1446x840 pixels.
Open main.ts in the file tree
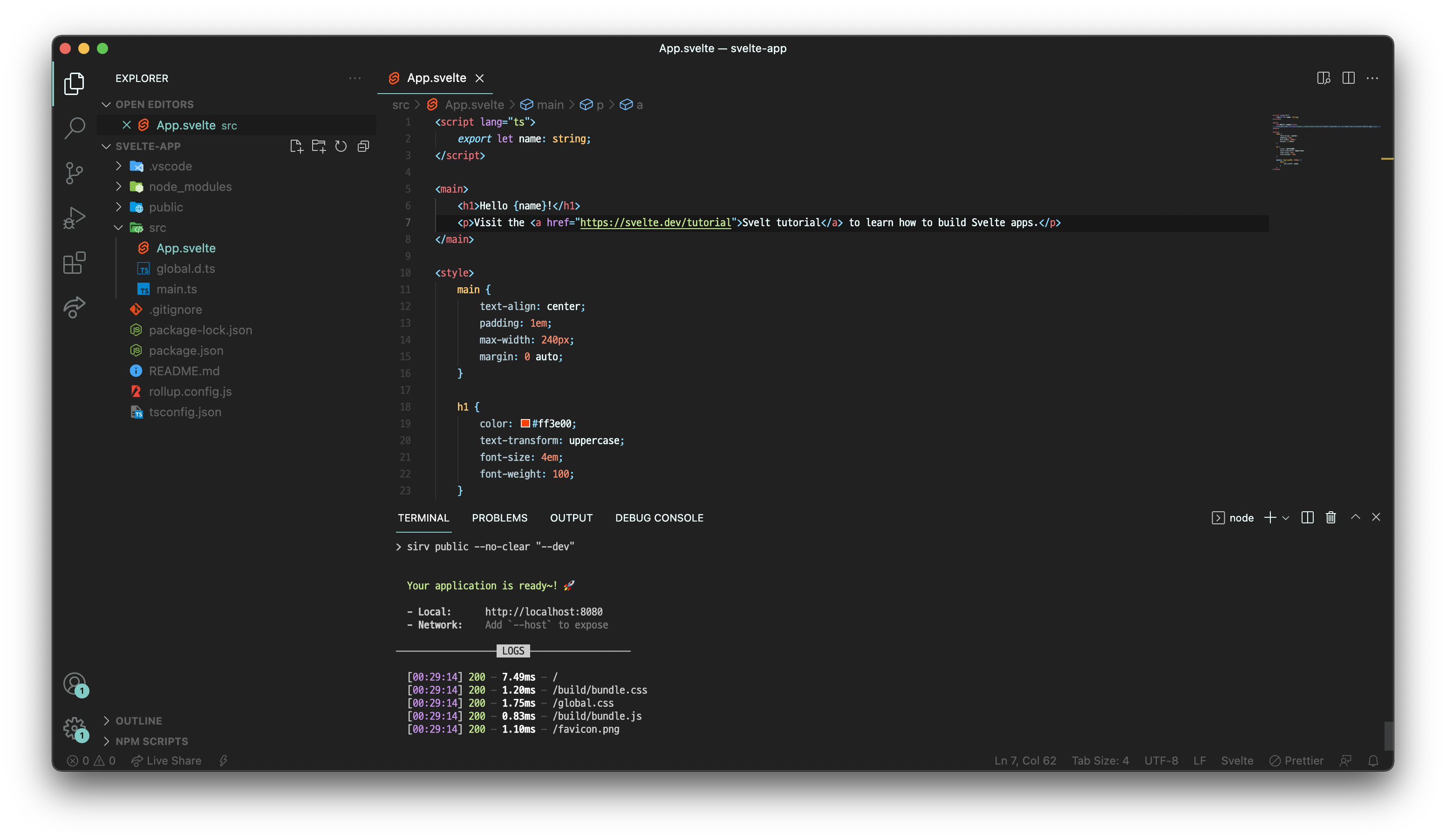[177, 289]
